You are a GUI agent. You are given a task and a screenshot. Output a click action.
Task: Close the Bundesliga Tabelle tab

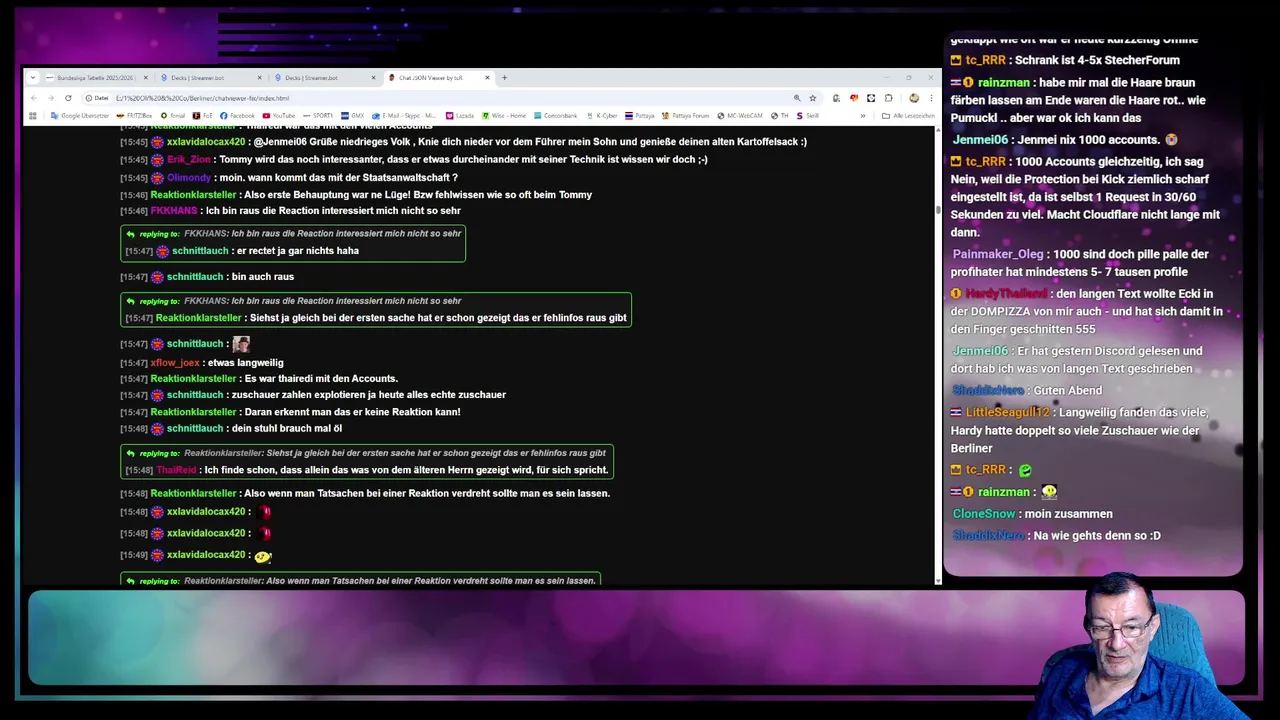[146, 77]
